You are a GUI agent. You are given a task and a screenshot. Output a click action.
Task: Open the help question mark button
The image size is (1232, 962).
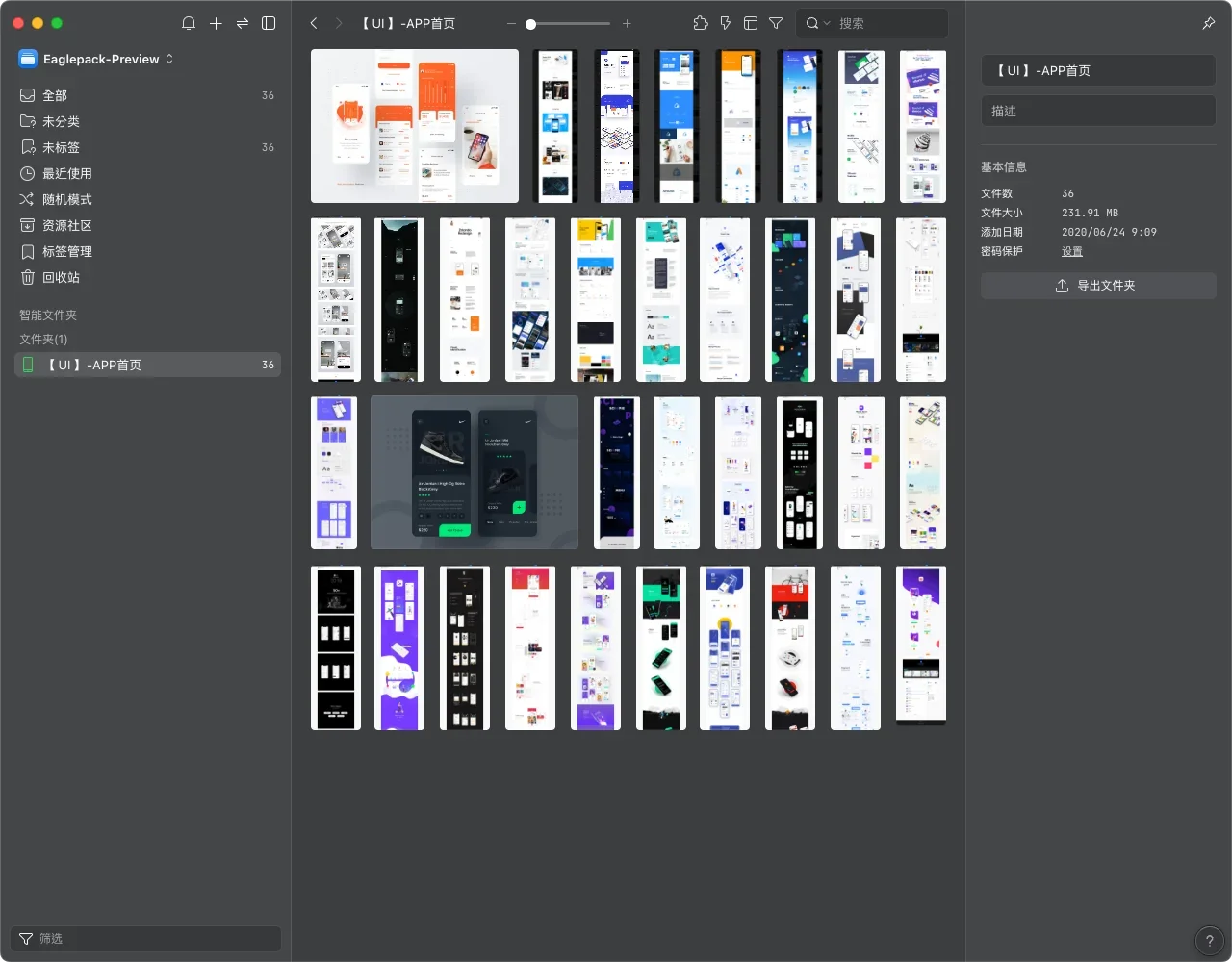[1209, 941]
